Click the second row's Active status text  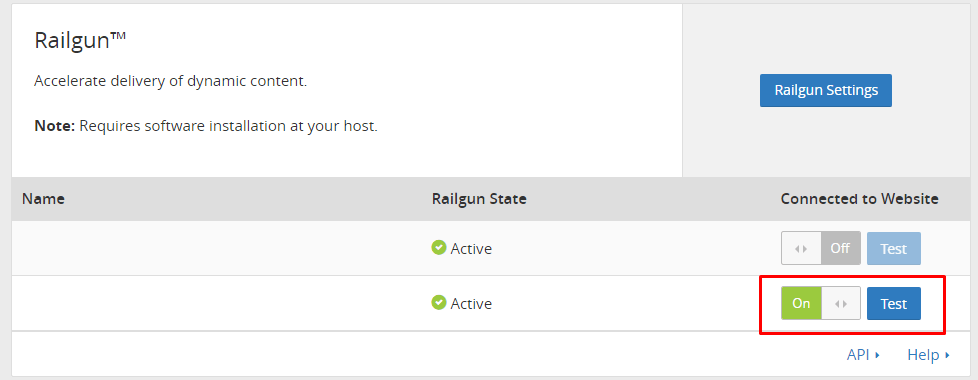pyautogui.click(x=471, y=304)
